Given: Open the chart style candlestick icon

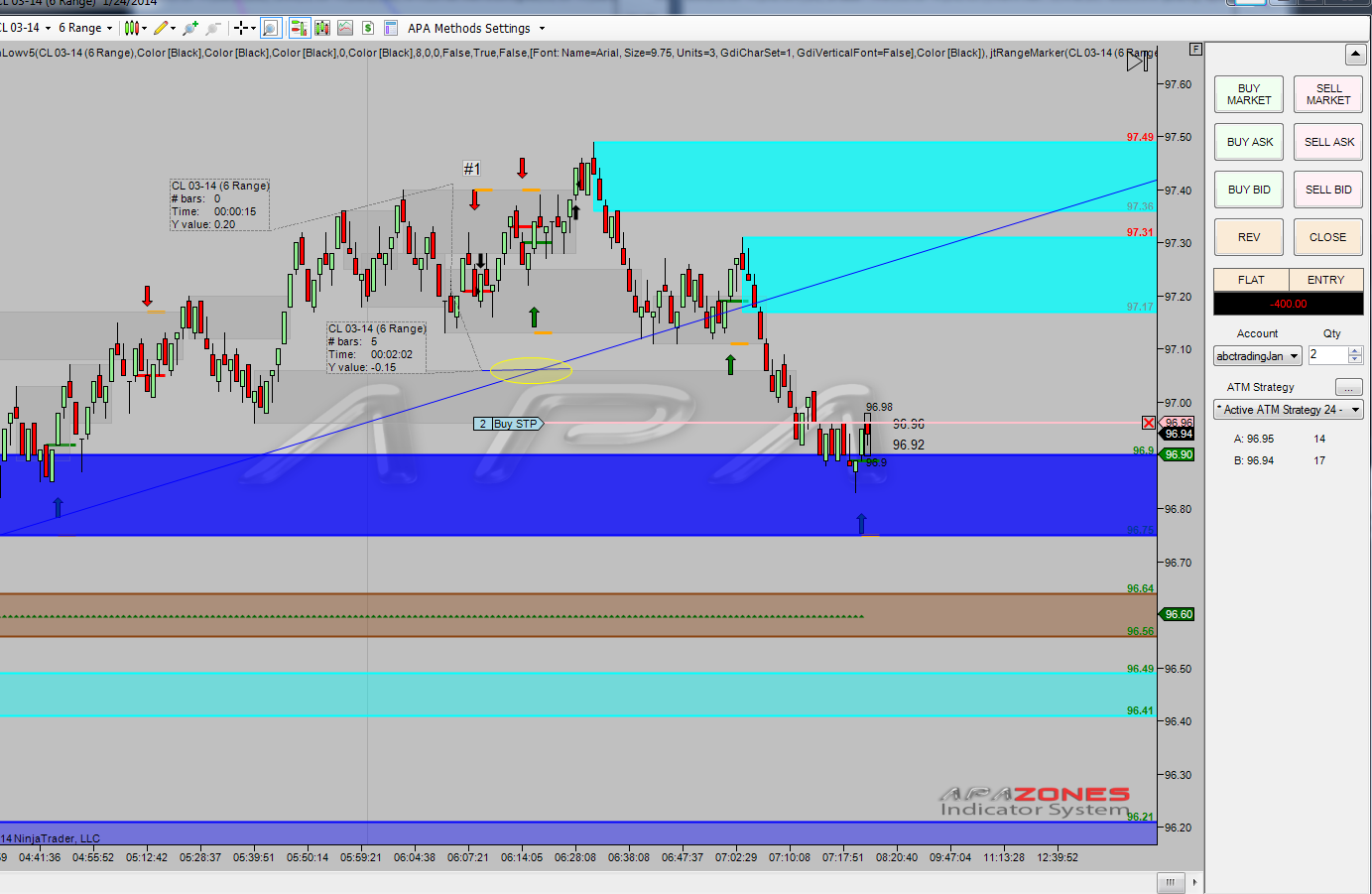Looking at the screenshot, I should click(x=131, y=28).
